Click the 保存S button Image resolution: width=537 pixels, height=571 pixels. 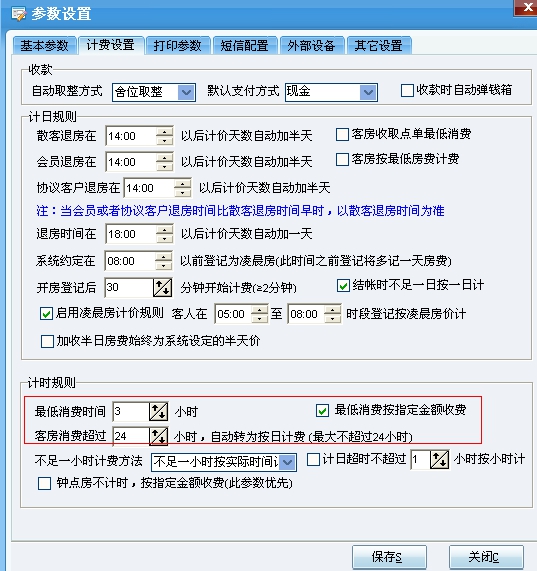(x=389, y=557)
